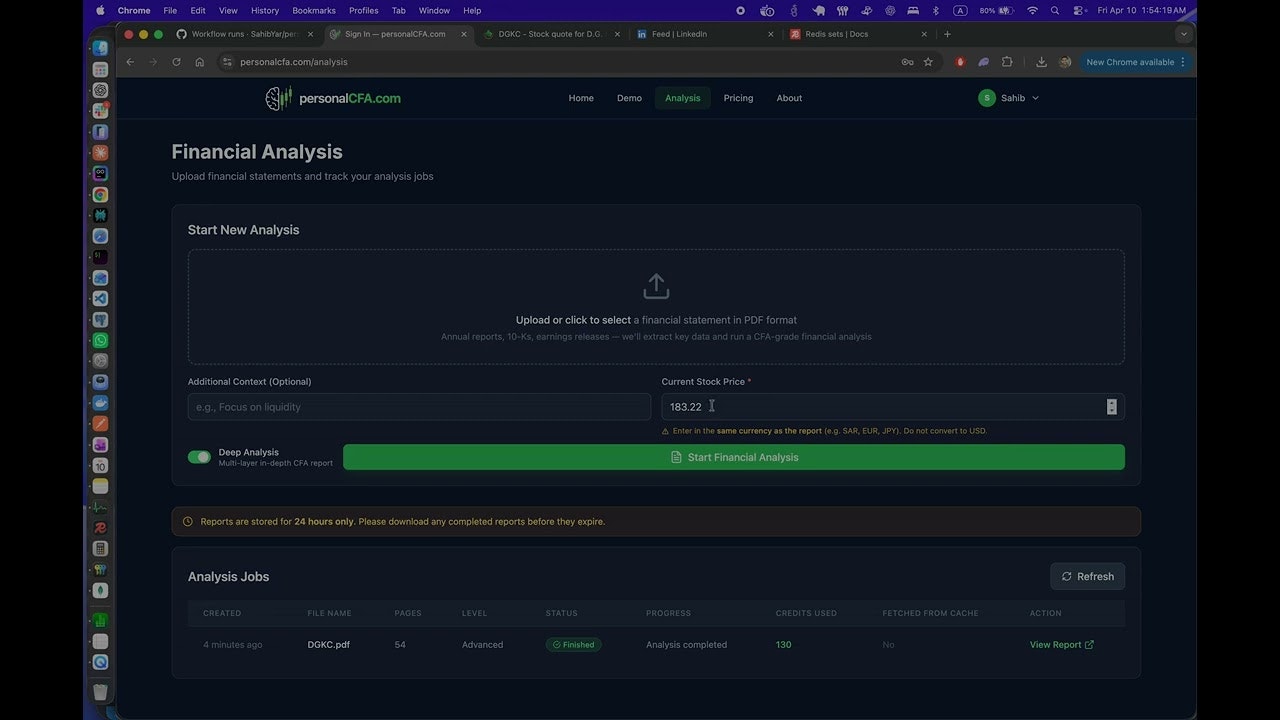This screenshot has width=1280, height=720.
Task: Click the site information icon in address bar
Action: click(x=227, y=62)
